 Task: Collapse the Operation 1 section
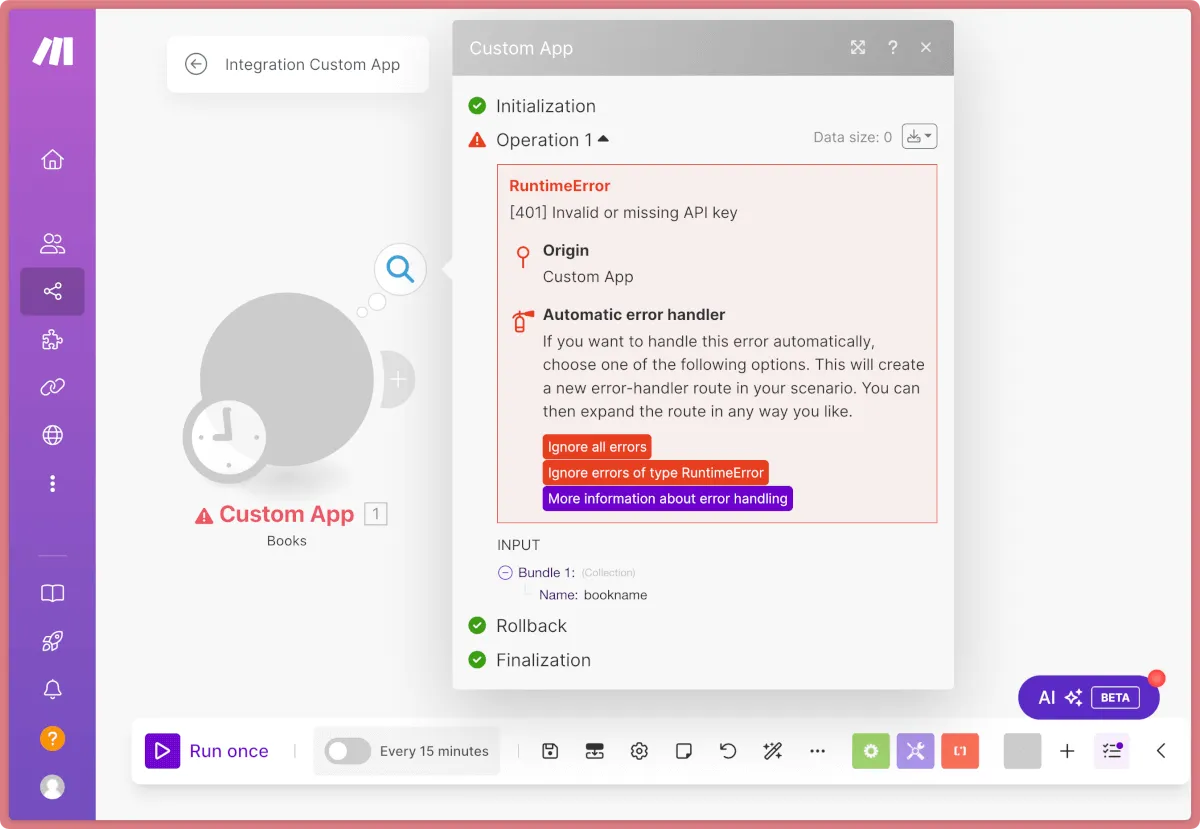point(603,140)
